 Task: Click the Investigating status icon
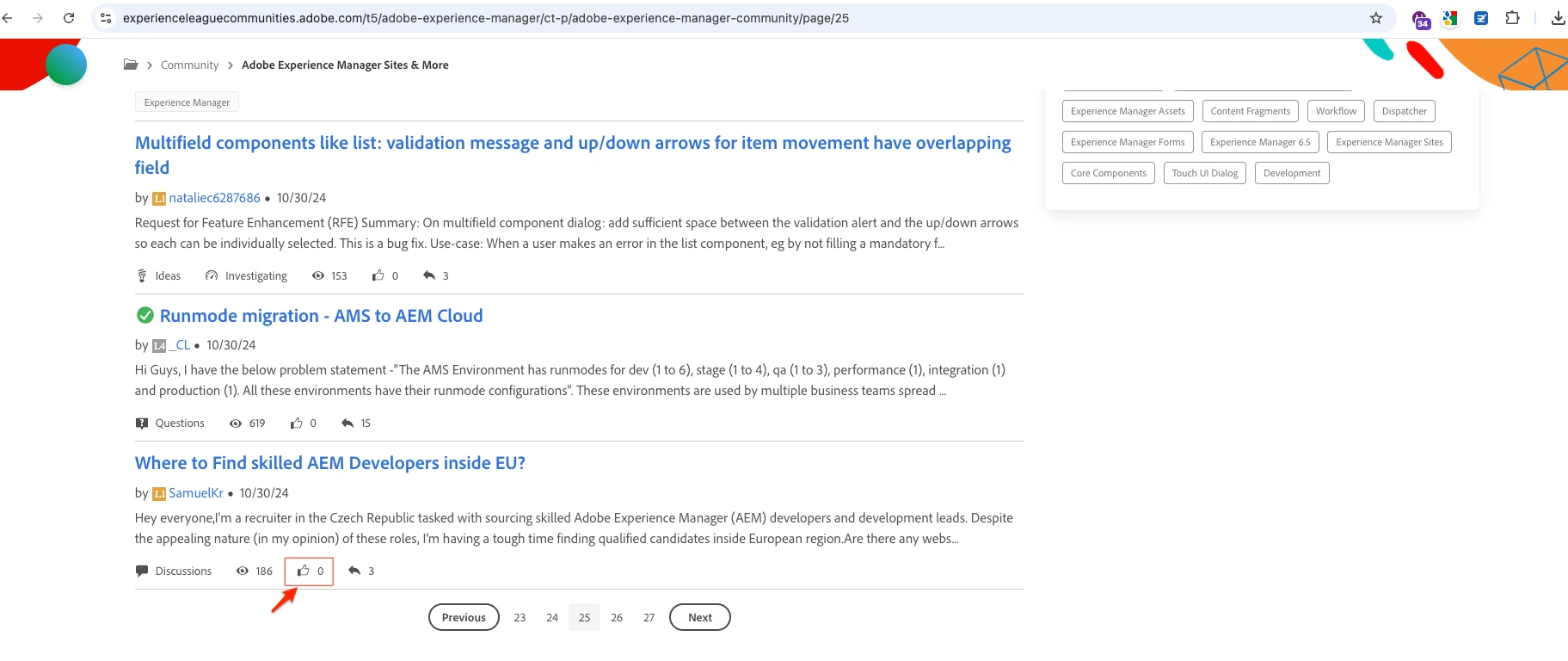[x=212, y=275]
